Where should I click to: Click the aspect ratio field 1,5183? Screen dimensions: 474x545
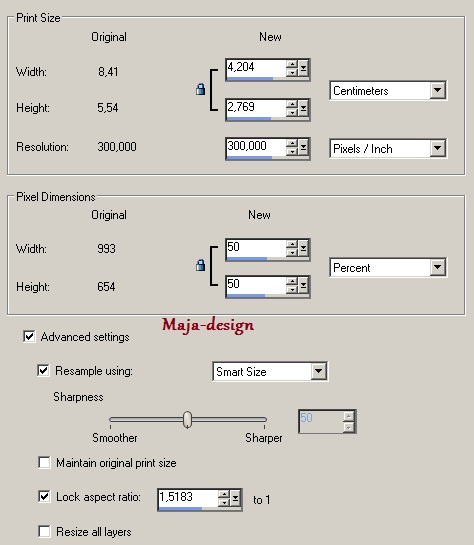188,499
